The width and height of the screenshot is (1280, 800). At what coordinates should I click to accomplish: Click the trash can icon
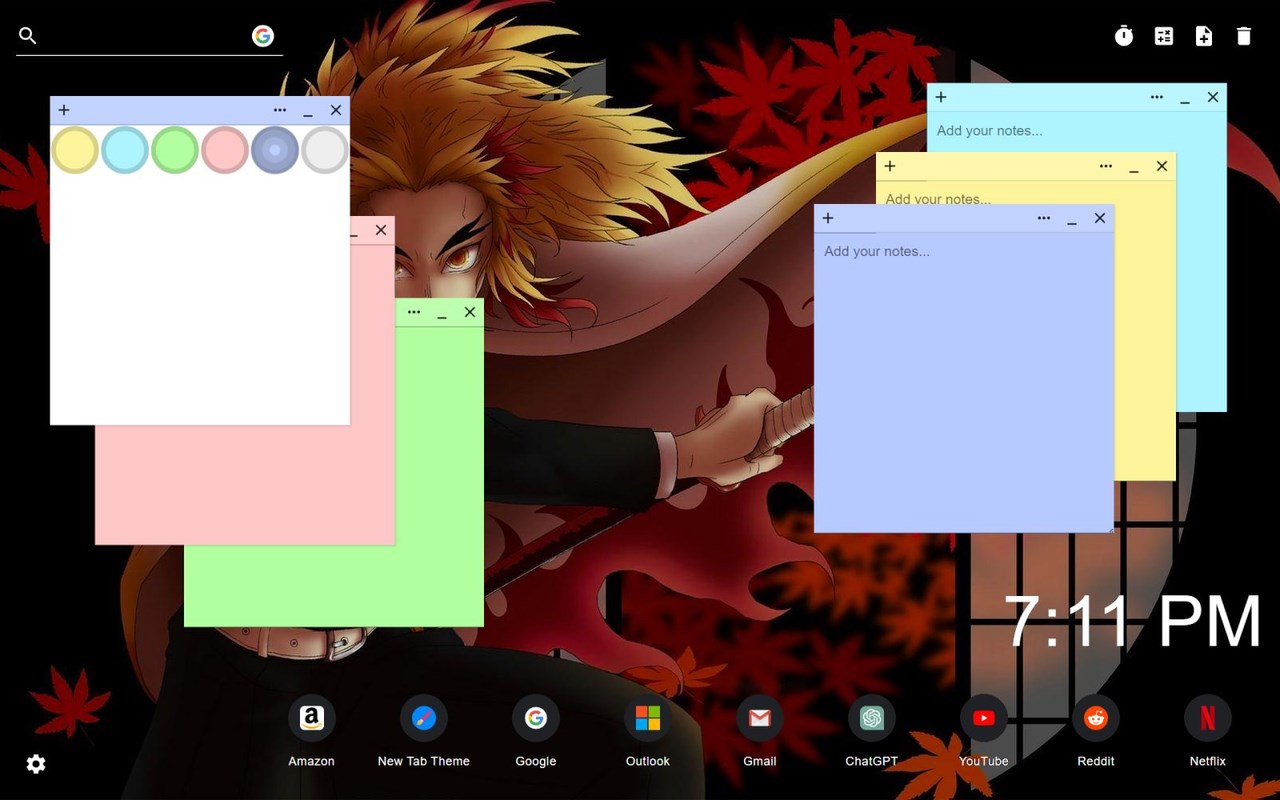[x=1244, y=36]
